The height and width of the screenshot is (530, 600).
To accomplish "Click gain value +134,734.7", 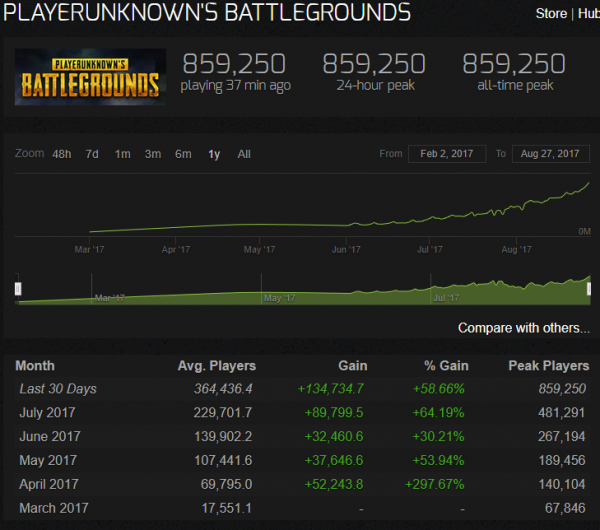I will 331,389.
